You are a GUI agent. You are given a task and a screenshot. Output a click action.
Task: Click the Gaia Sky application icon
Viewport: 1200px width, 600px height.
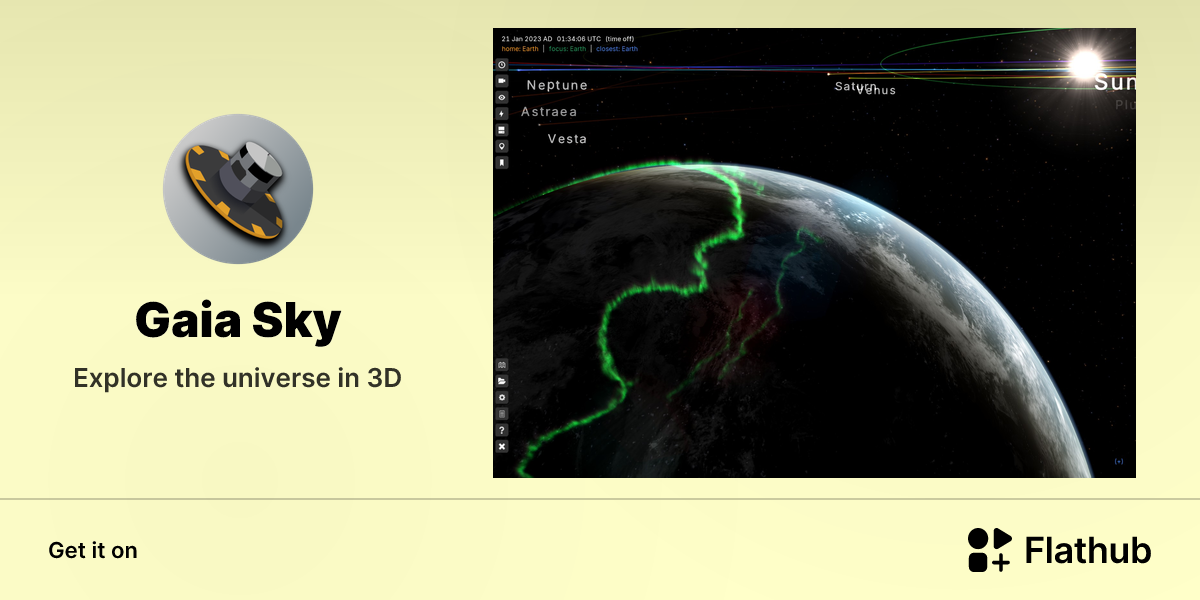pos(238,189)
